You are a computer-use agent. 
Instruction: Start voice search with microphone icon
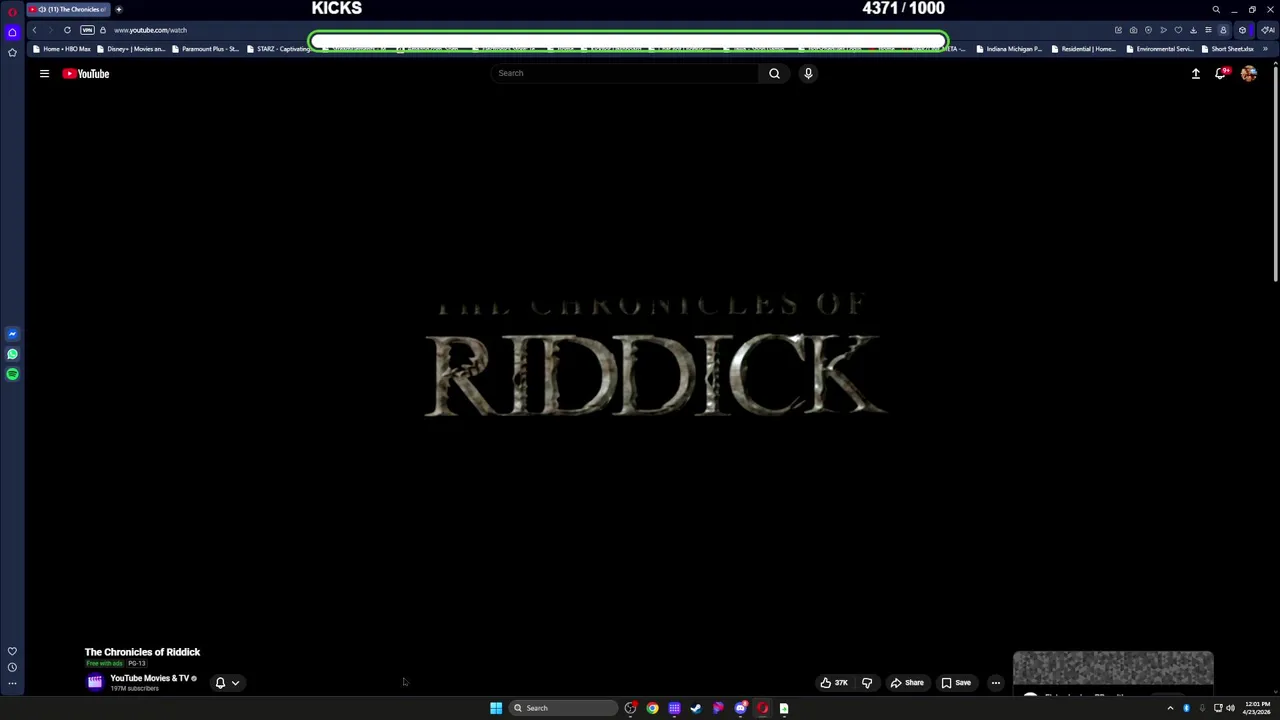tap(808, 73)
